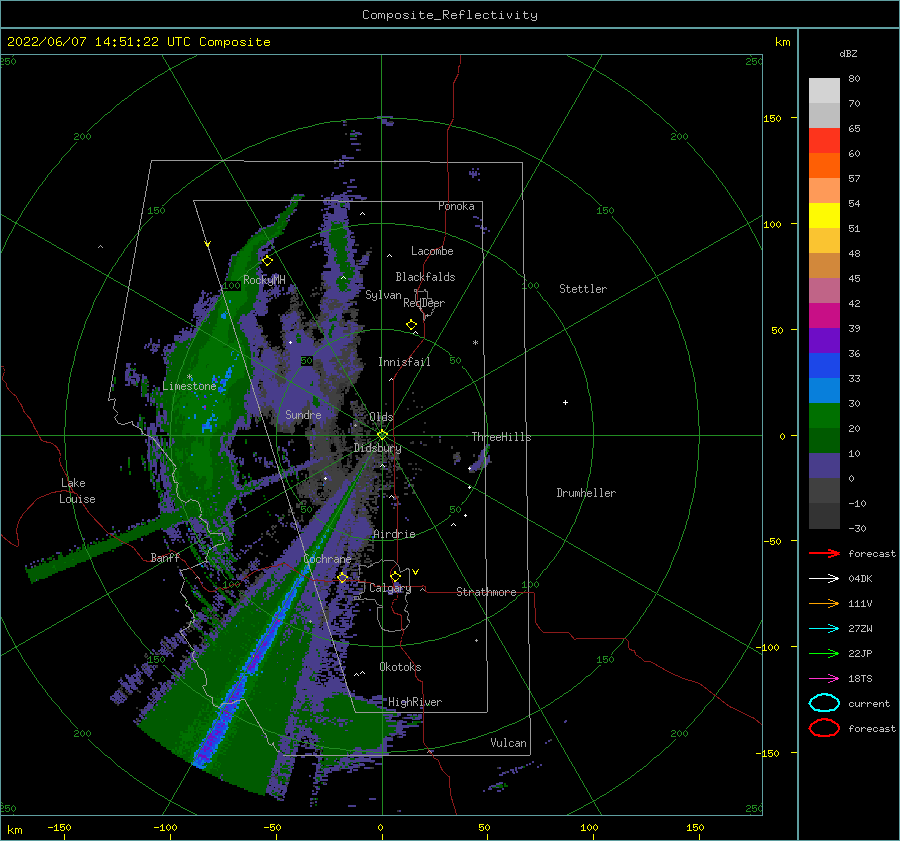The height and width of the screenshot is (841, 900).
Task: Select the orange 57-60 dBZ swatch
Action: point(824,166)
